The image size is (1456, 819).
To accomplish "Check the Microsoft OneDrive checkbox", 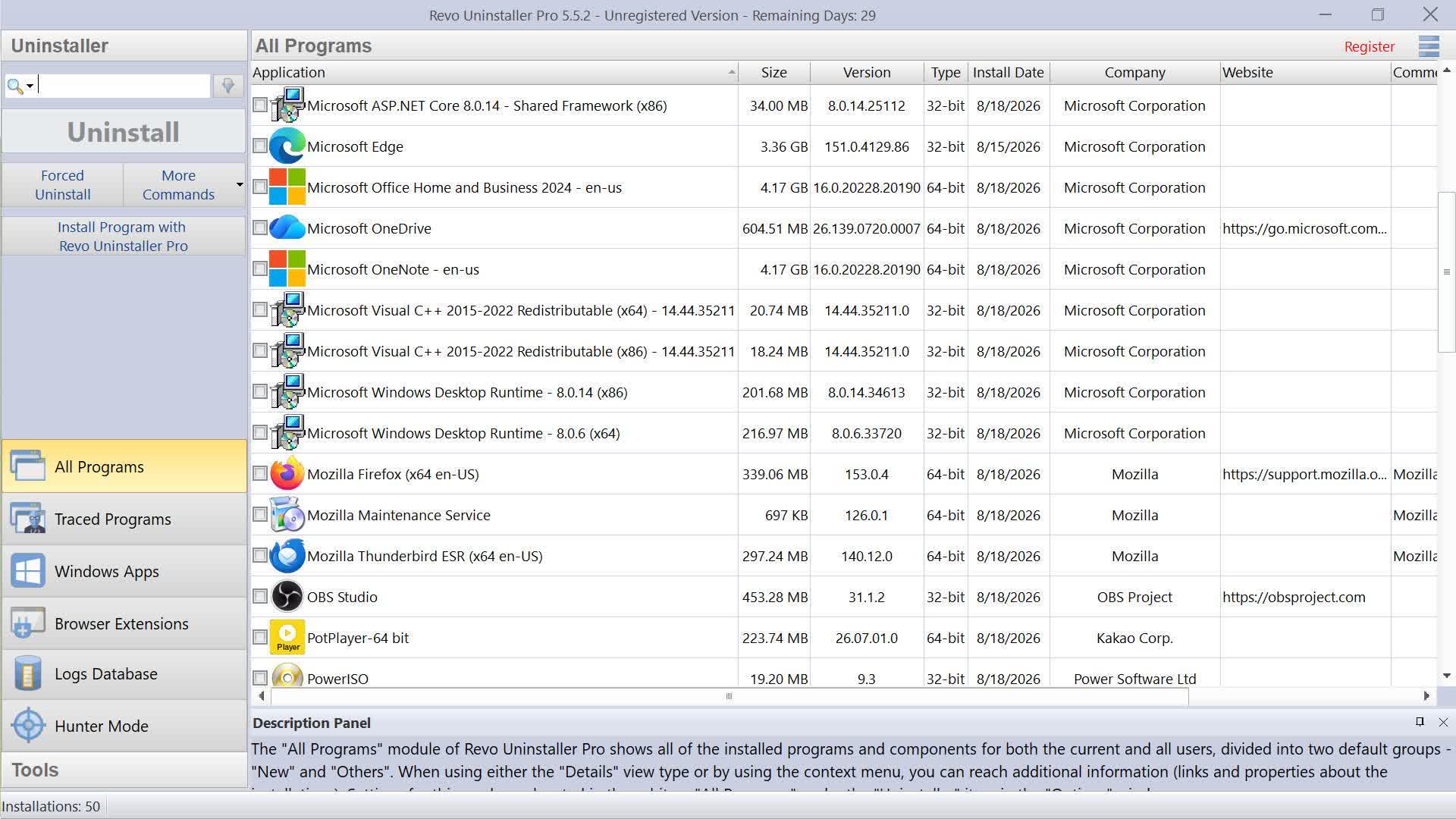I will click(259, 227).
